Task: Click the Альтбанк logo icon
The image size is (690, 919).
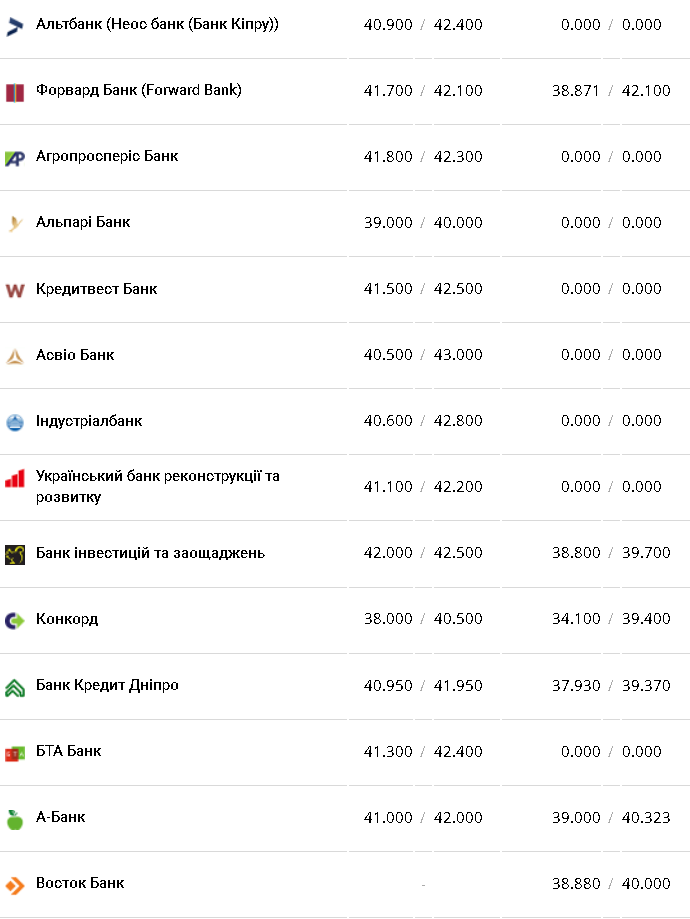Action: 15,26
